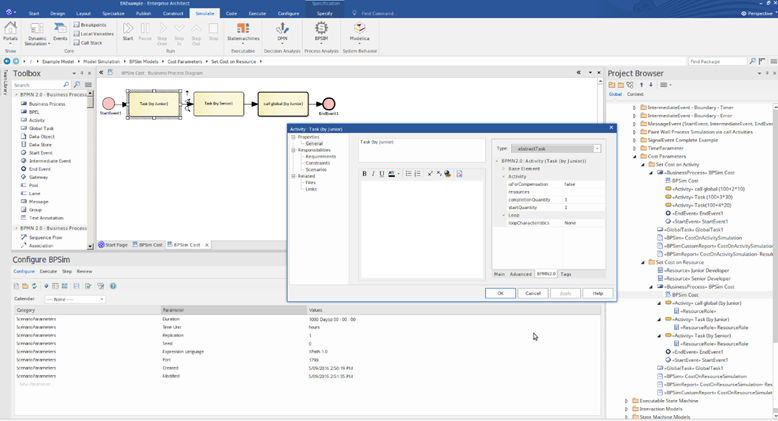Collapse the Related tree node
Viewport: 778px width, 421px height.
[293, 176]
